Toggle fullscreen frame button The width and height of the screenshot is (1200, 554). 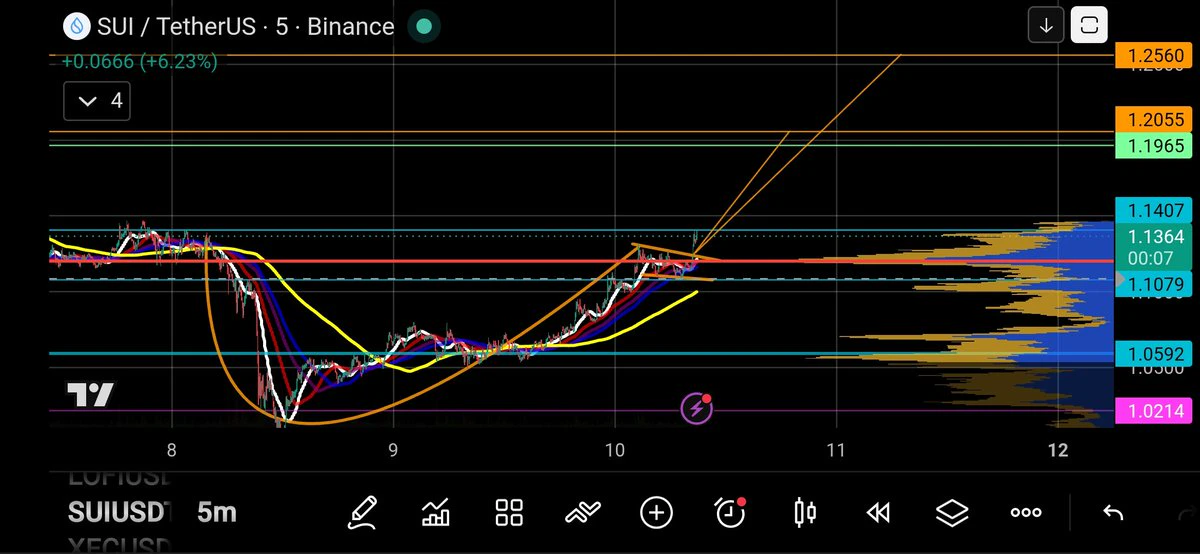pyautogui.click(x=1089, y=26)
